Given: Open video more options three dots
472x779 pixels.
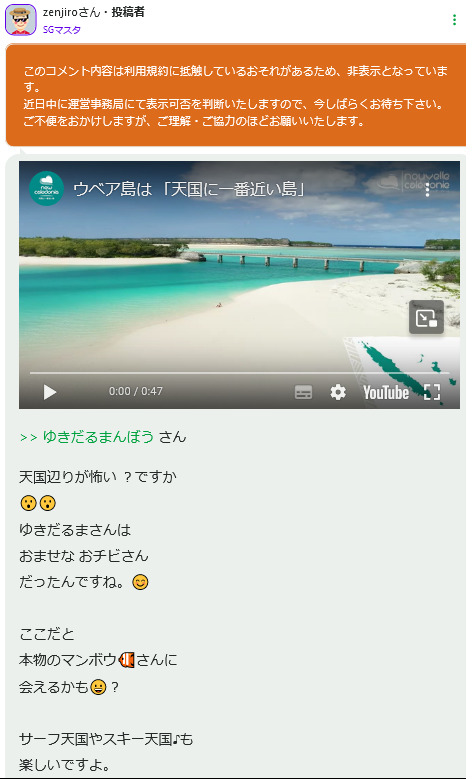Looking at the screenshot, I should pos(427,189).
